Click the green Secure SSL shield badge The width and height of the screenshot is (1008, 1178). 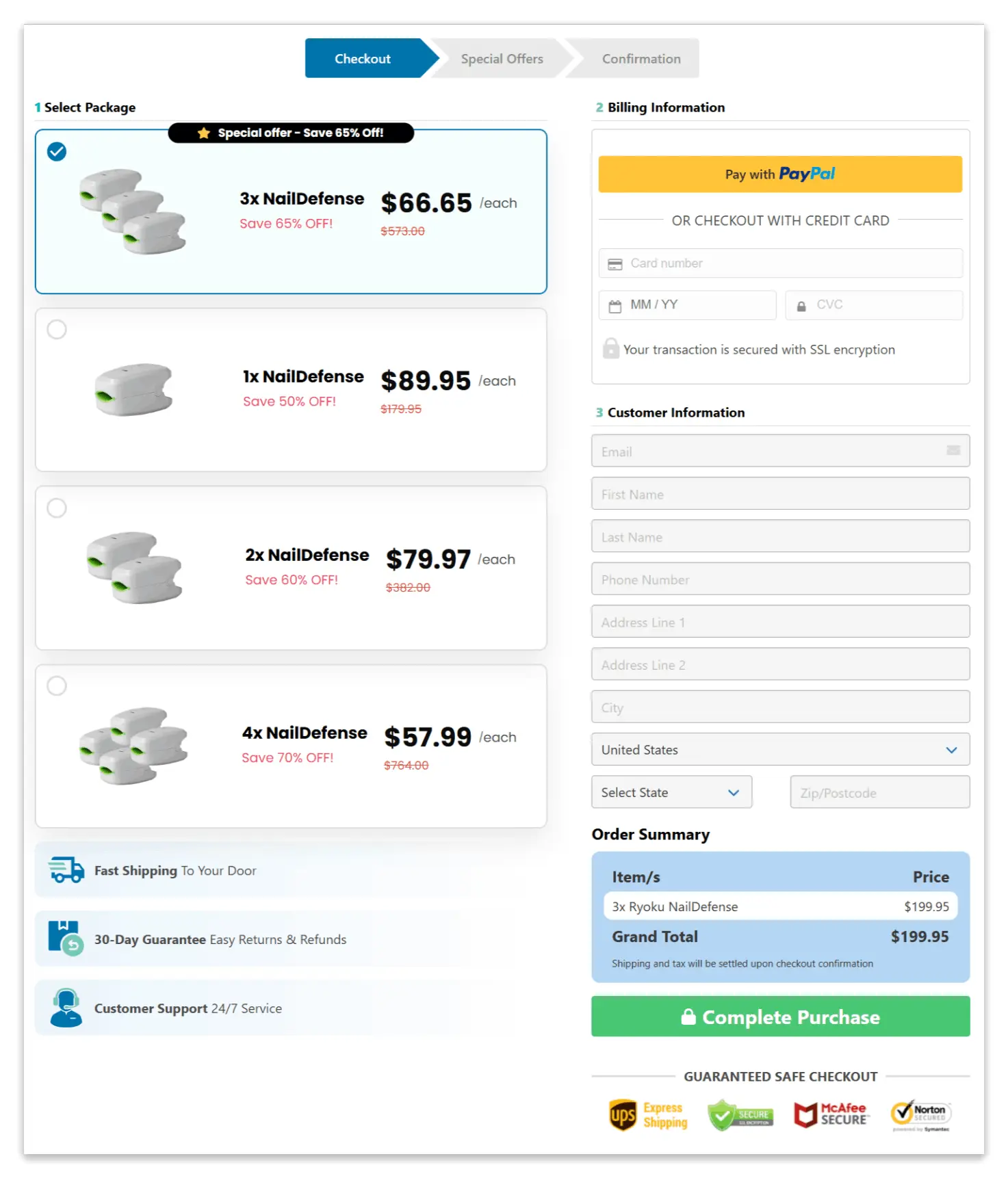pos(740,1115)
